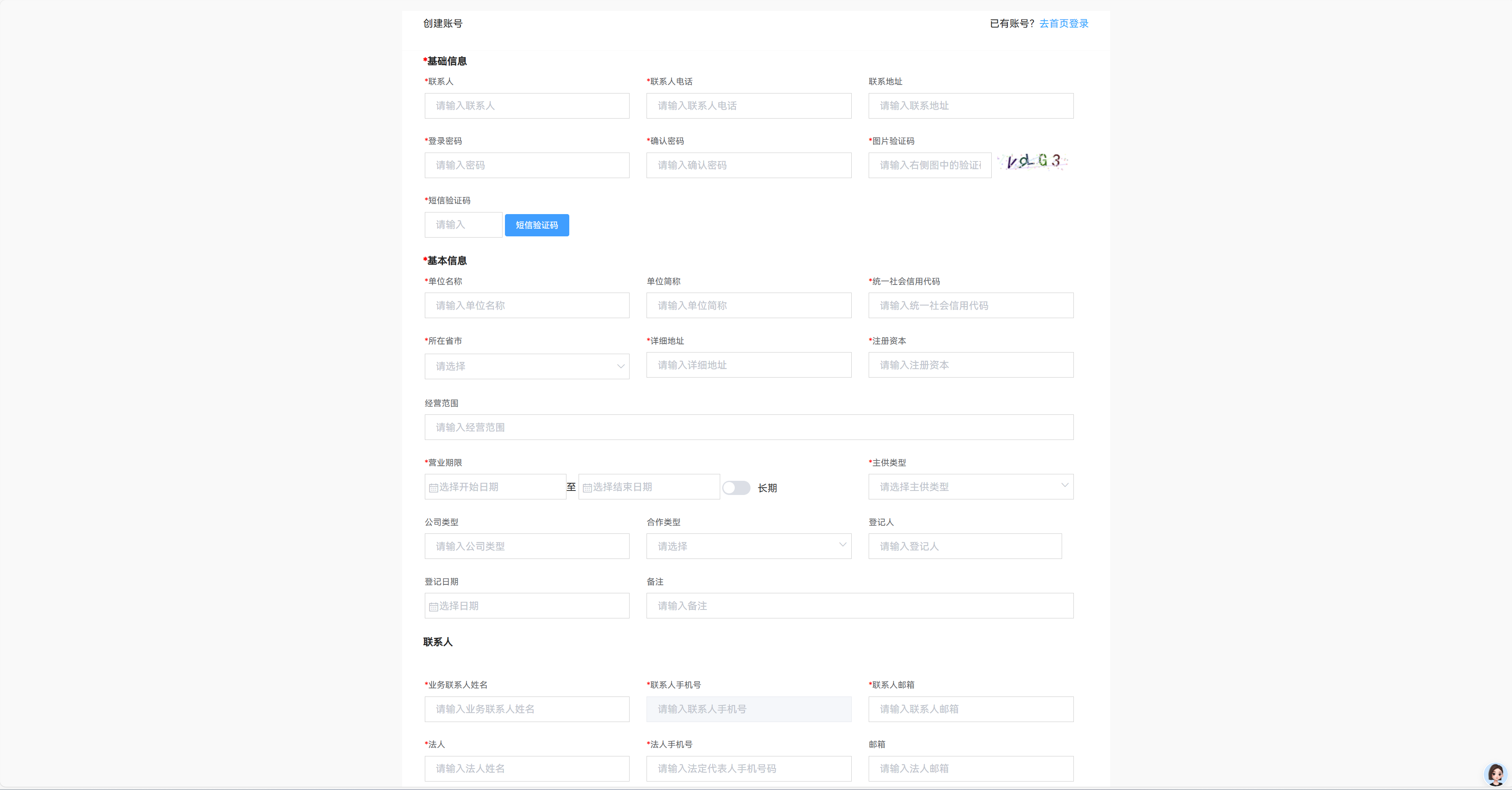1512x790 pixels.
Task: Focus the 法人手机号 input field
Action: pos(749,768)
